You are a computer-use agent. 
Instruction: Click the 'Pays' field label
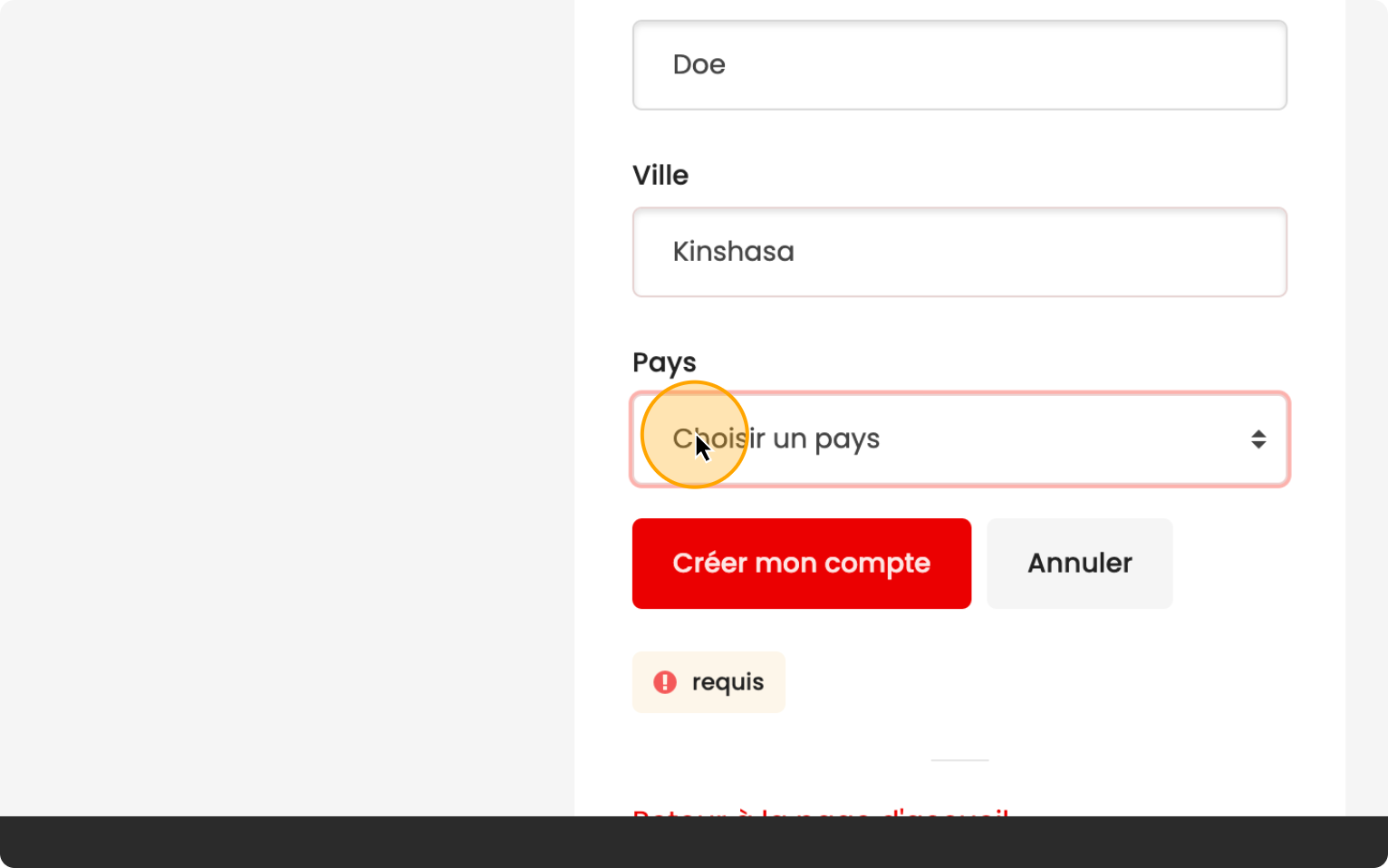click(664, 362)
